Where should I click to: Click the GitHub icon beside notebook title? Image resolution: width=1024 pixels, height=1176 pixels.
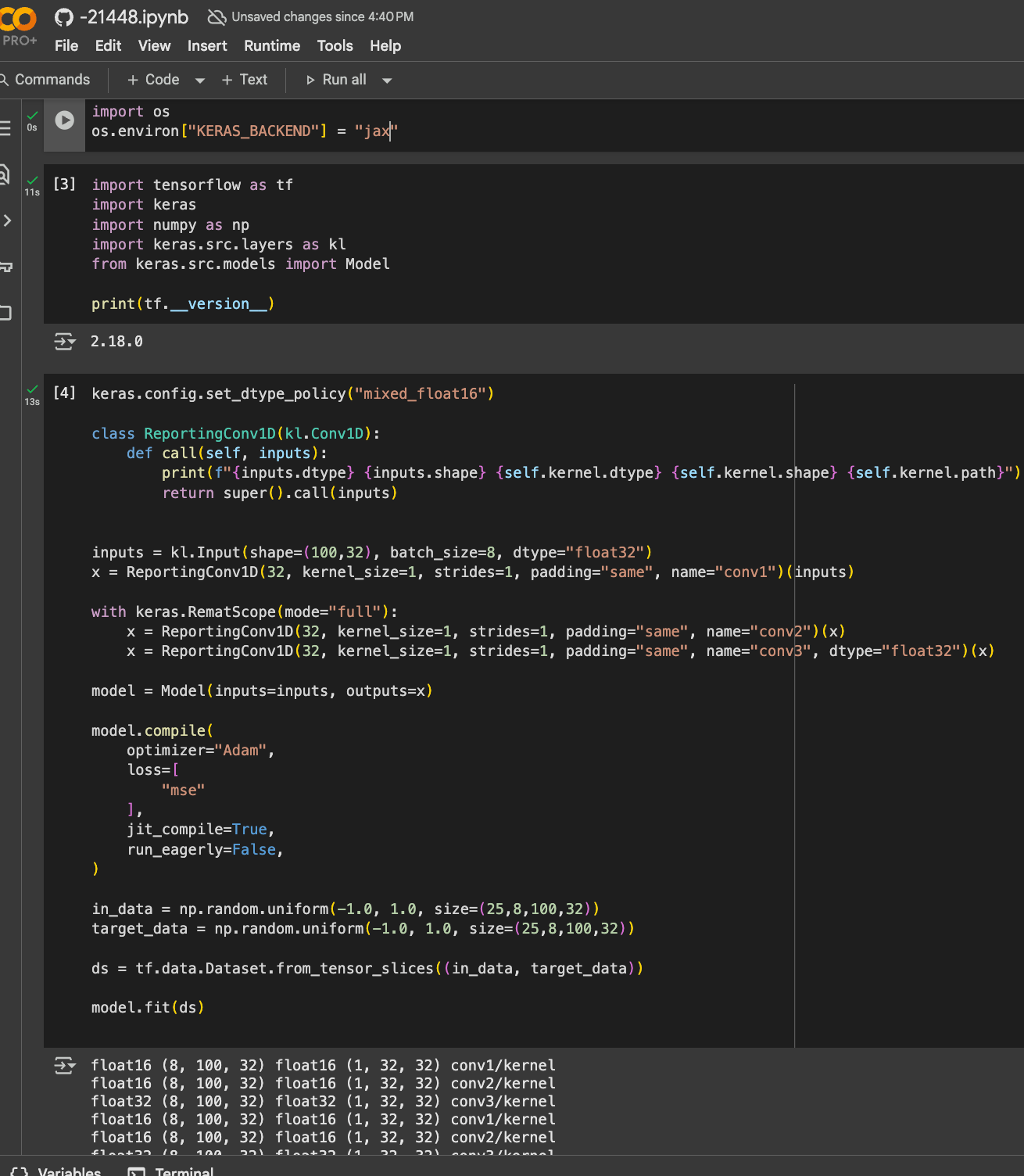[x=64, y=17]
